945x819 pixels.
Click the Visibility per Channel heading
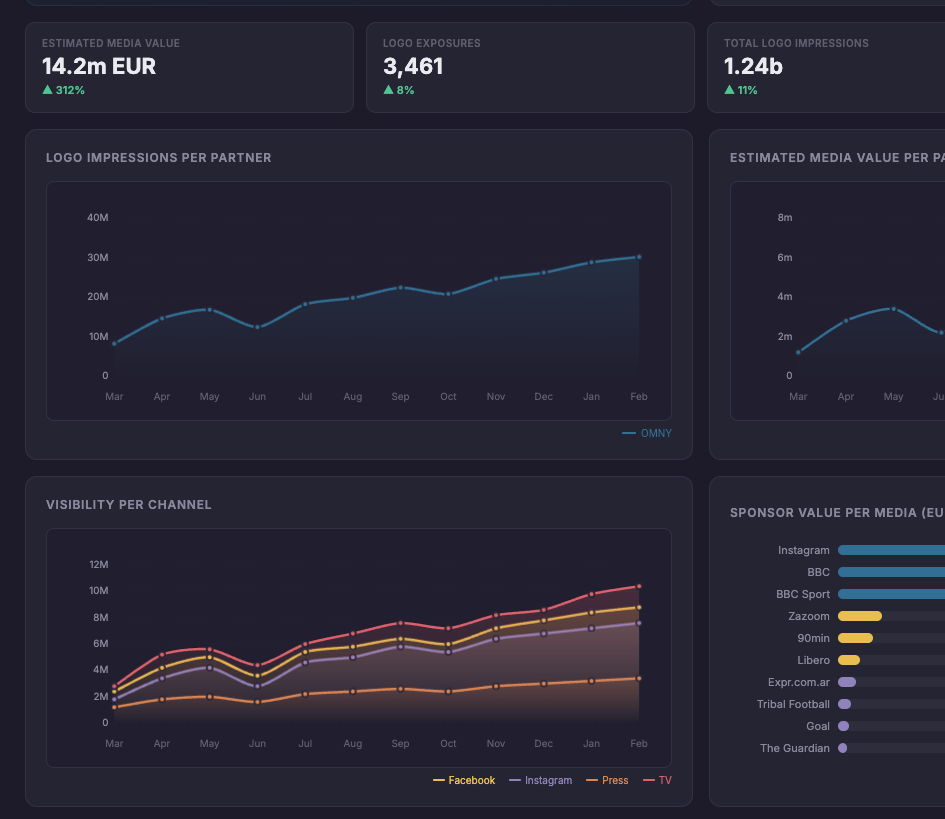[x=128, y=505]
